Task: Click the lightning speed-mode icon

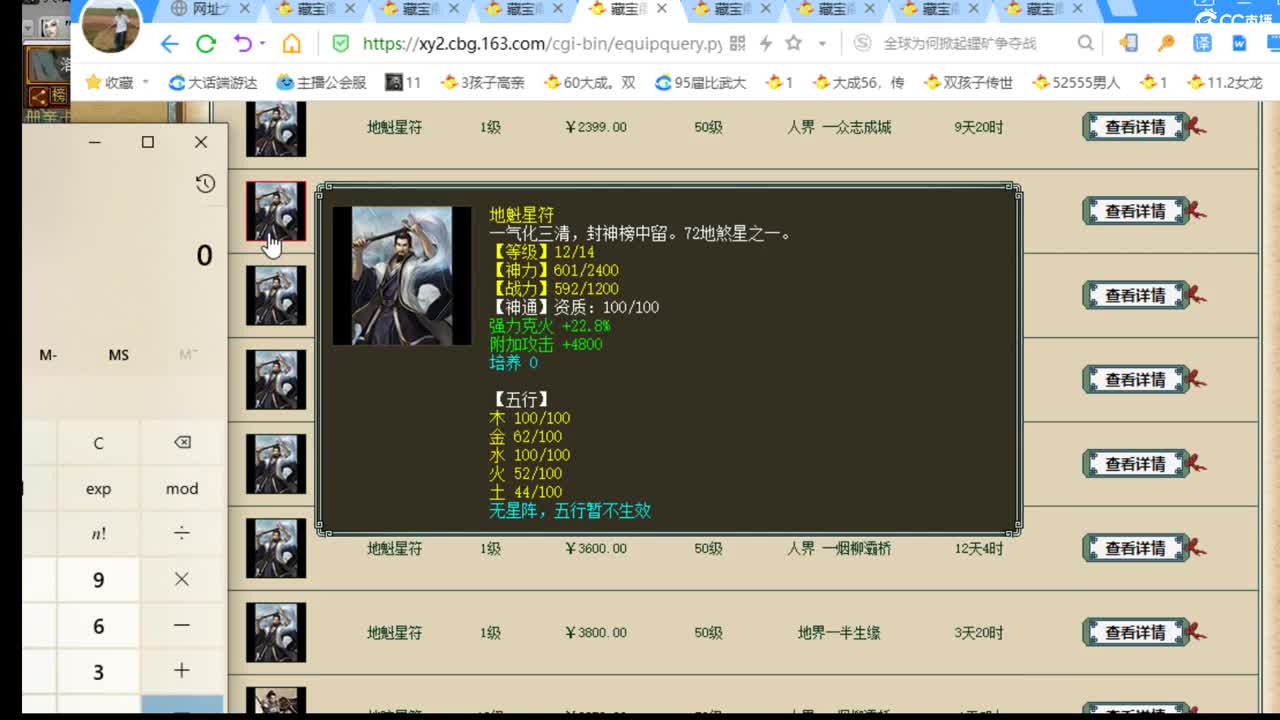Action: 766,44
